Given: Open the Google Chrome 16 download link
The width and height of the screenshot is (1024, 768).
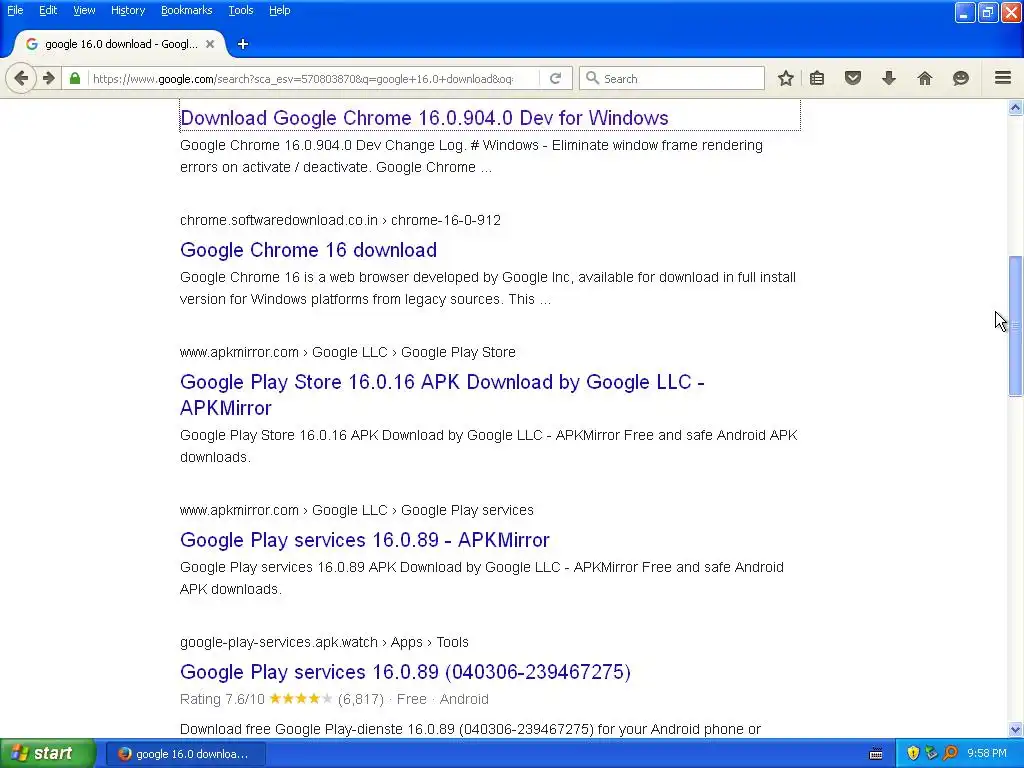Looking at the screenshot, I should (x=308, y=249).
